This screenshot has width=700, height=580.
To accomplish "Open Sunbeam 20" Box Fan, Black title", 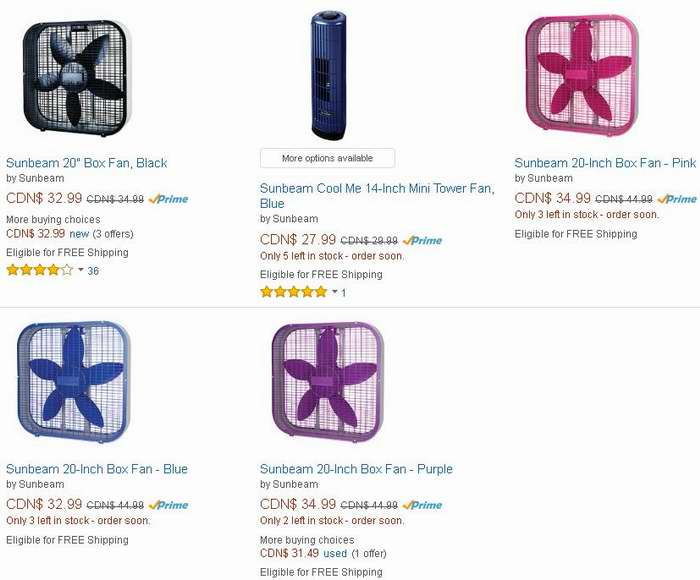I will point(87,163).
